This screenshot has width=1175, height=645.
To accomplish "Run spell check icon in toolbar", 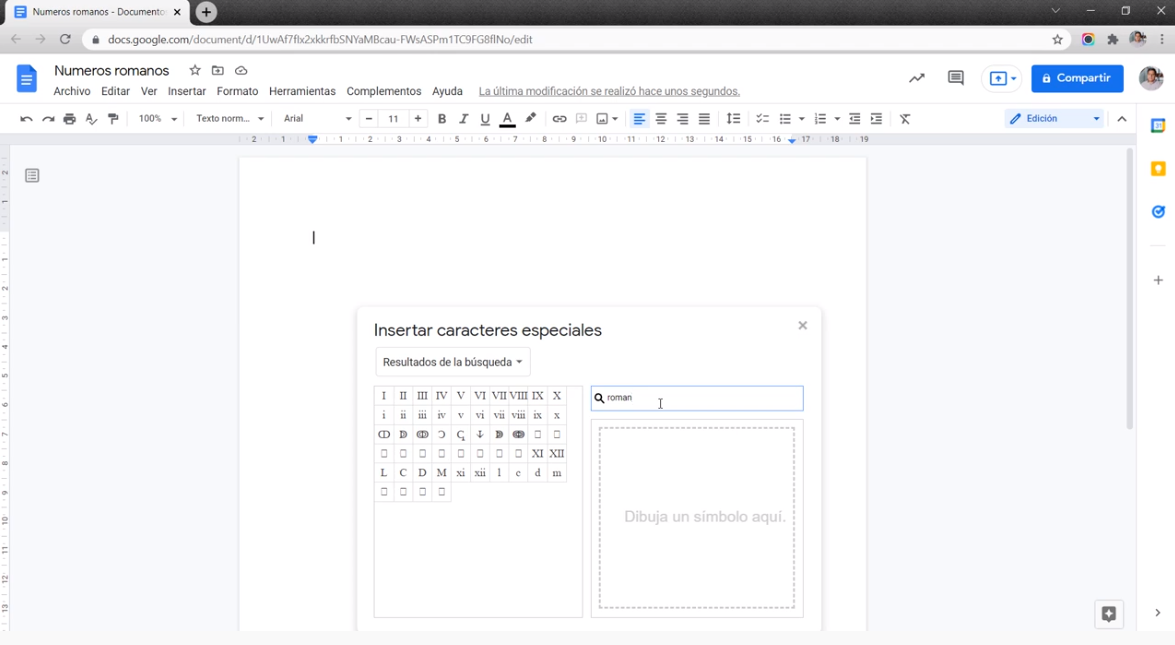I will pyautogui.click(x=91, y=119).
